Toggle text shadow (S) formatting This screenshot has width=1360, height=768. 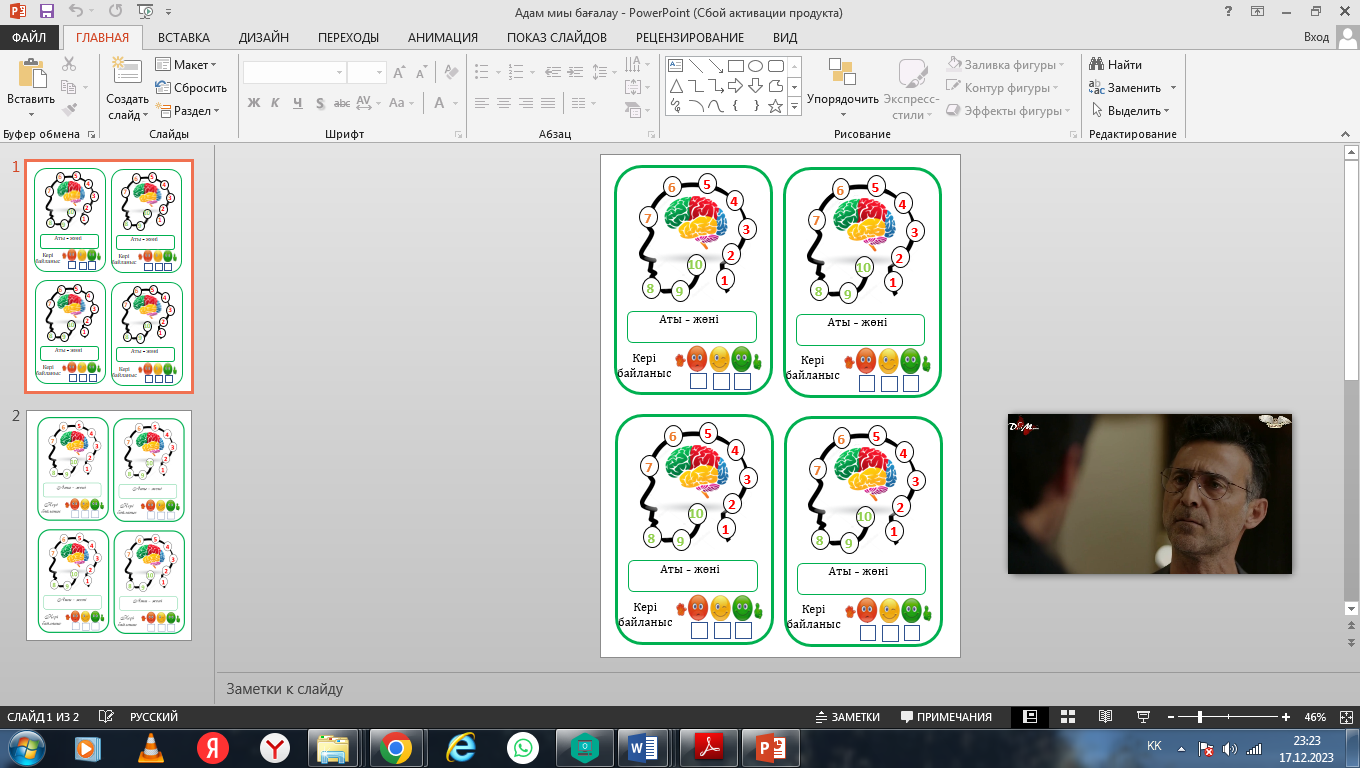(320, 103)
